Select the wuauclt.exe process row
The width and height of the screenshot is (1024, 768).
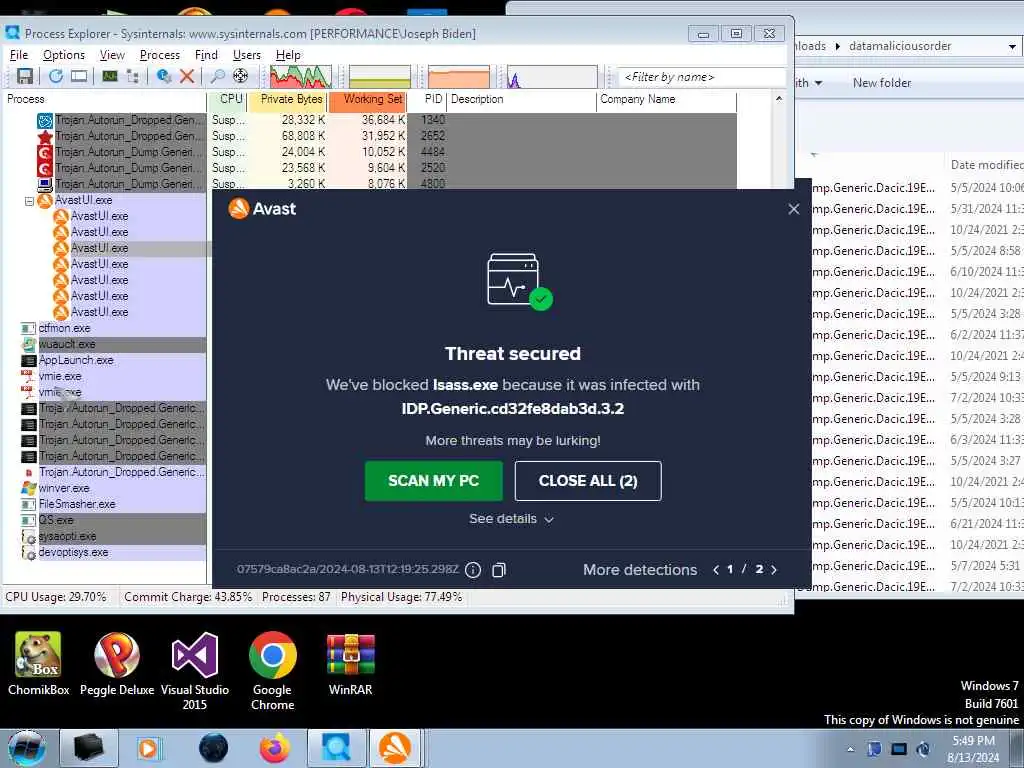click(x=113, y=344)
